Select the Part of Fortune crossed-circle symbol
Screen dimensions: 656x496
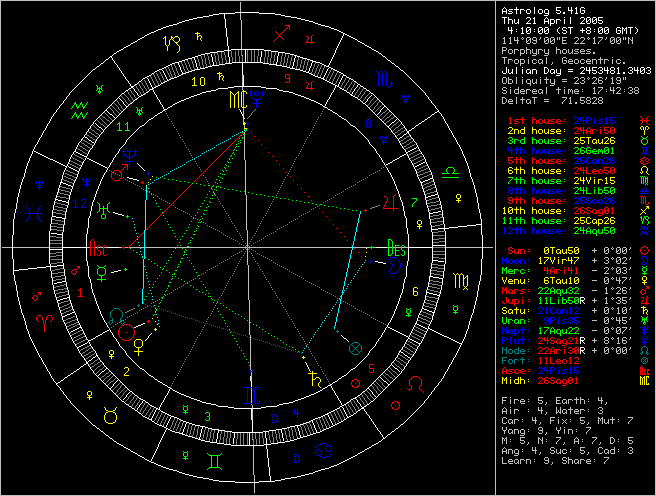tap(355, 346)
